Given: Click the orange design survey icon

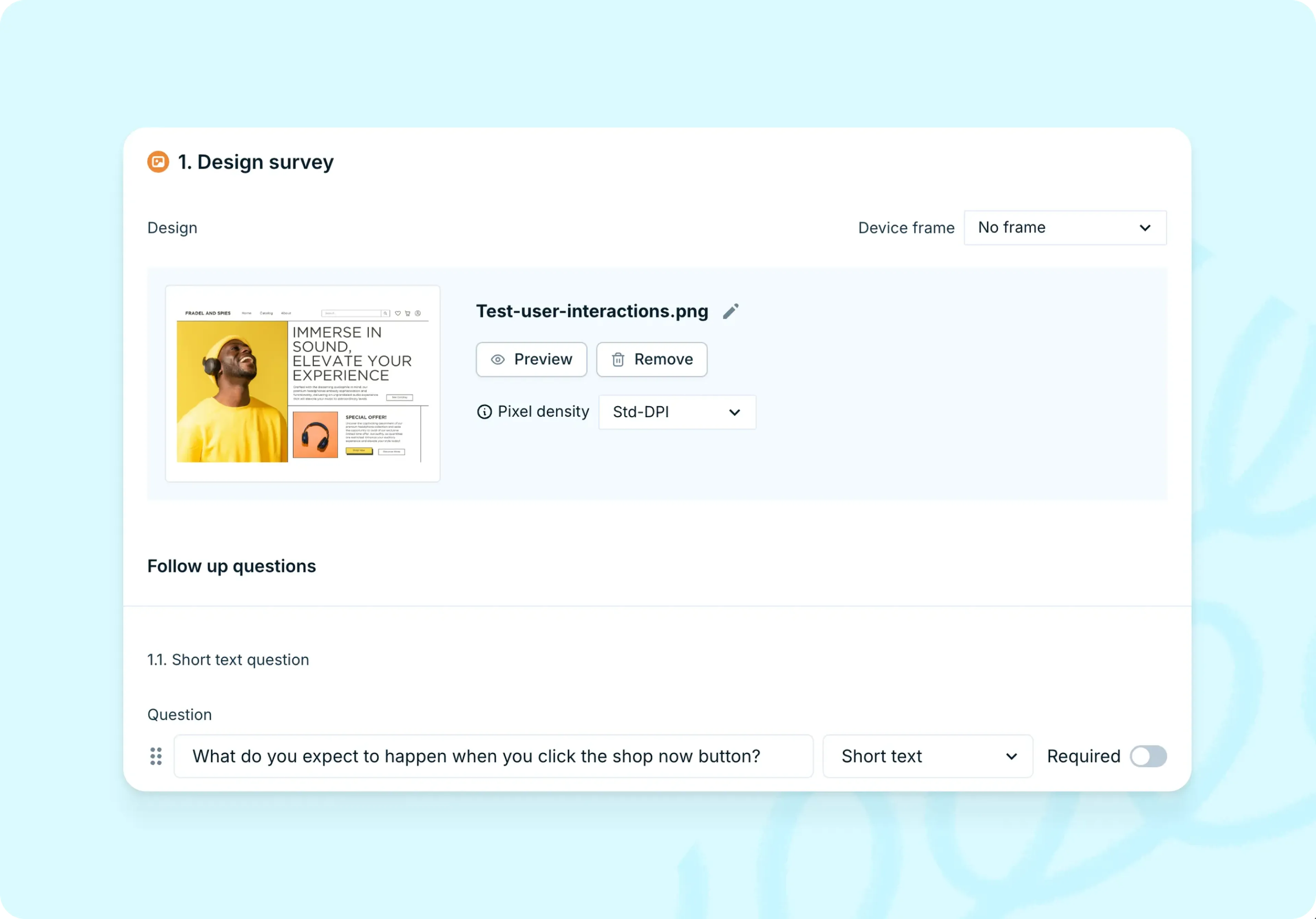Looking at the screenshot, I should tap(158, 162).
